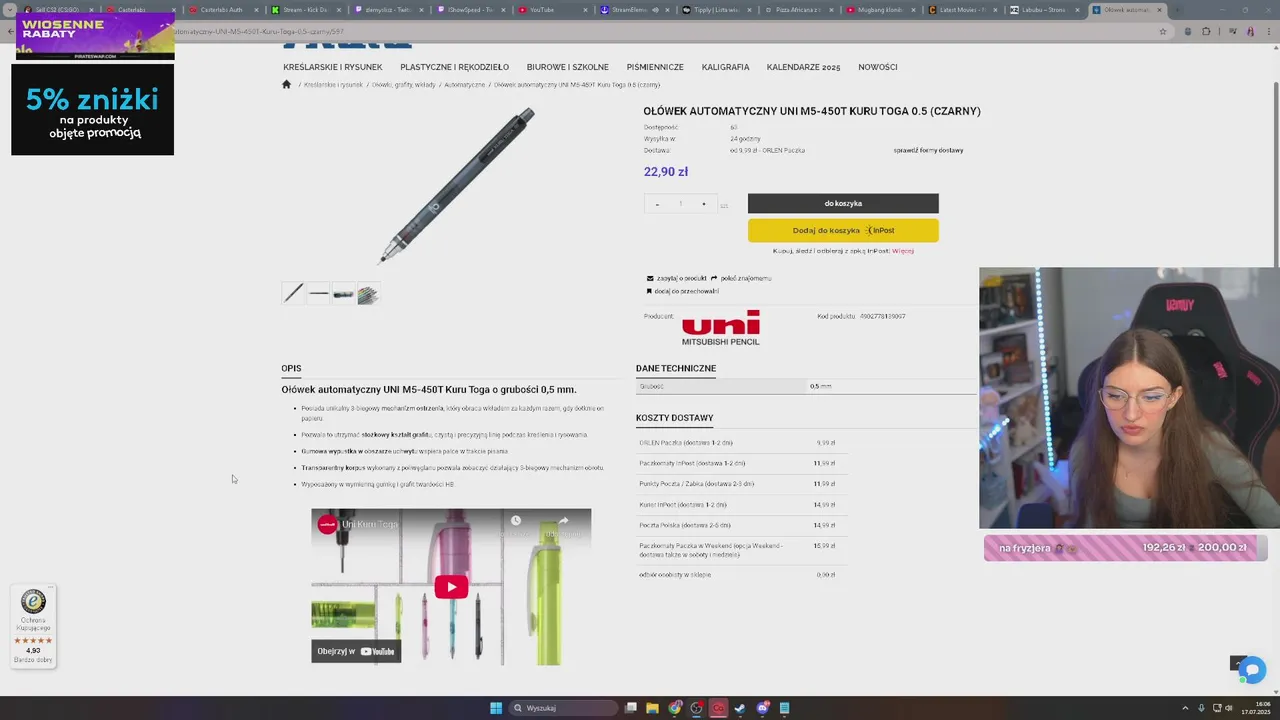The height and width of the screenshot is (720, 1280).
Task: Click the video's watch later clock icon
Action: (x=516, y=521)
